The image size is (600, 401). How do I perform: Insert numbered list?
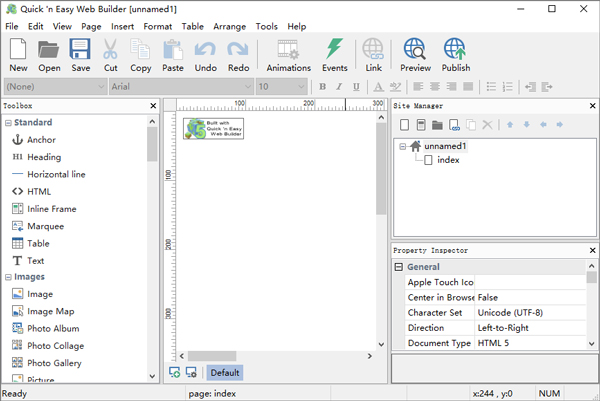(x=507, y=87)
